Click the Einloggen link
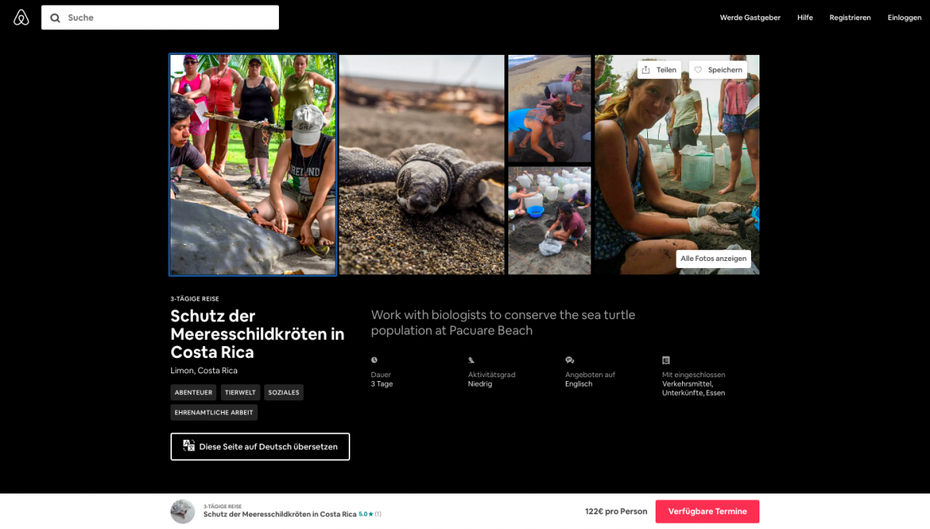This screenshot has width=930, height=529. coord(904,18)
